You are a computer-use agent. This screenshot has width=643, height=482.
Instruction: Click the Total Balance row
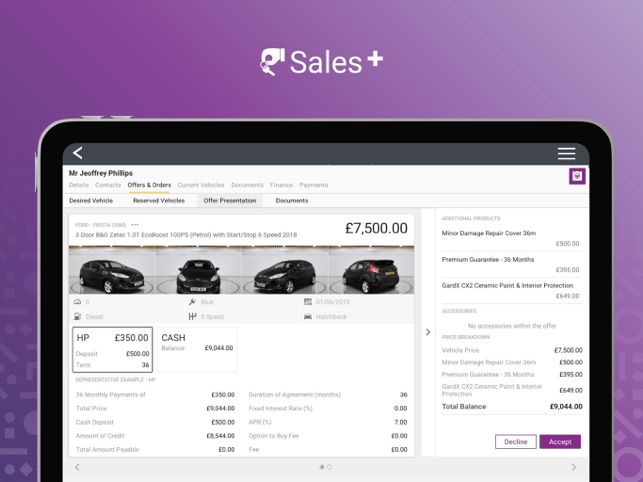(x=512, y=407)
